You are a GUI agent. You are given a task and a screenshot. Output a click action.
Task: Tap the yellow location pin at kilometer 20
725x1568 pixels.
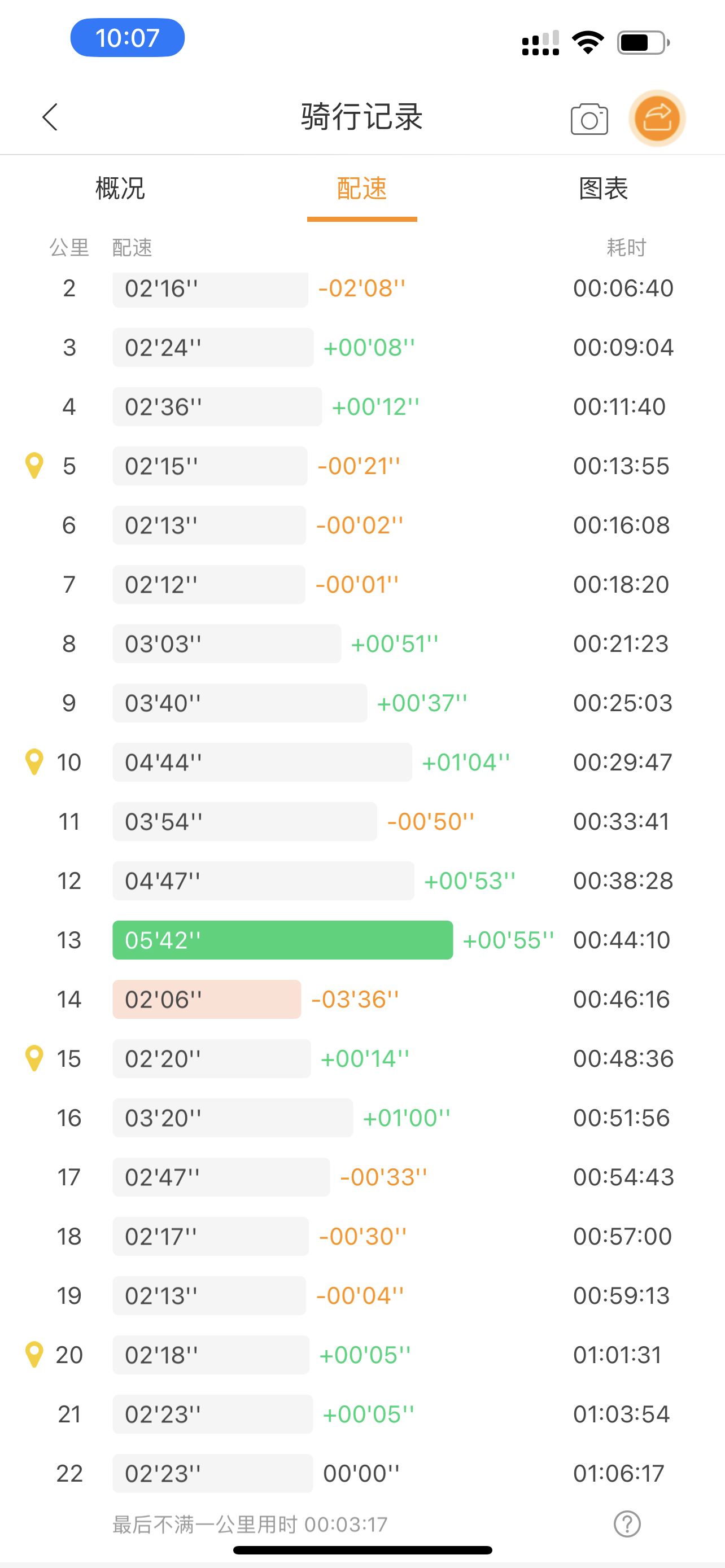[34, 1355]
